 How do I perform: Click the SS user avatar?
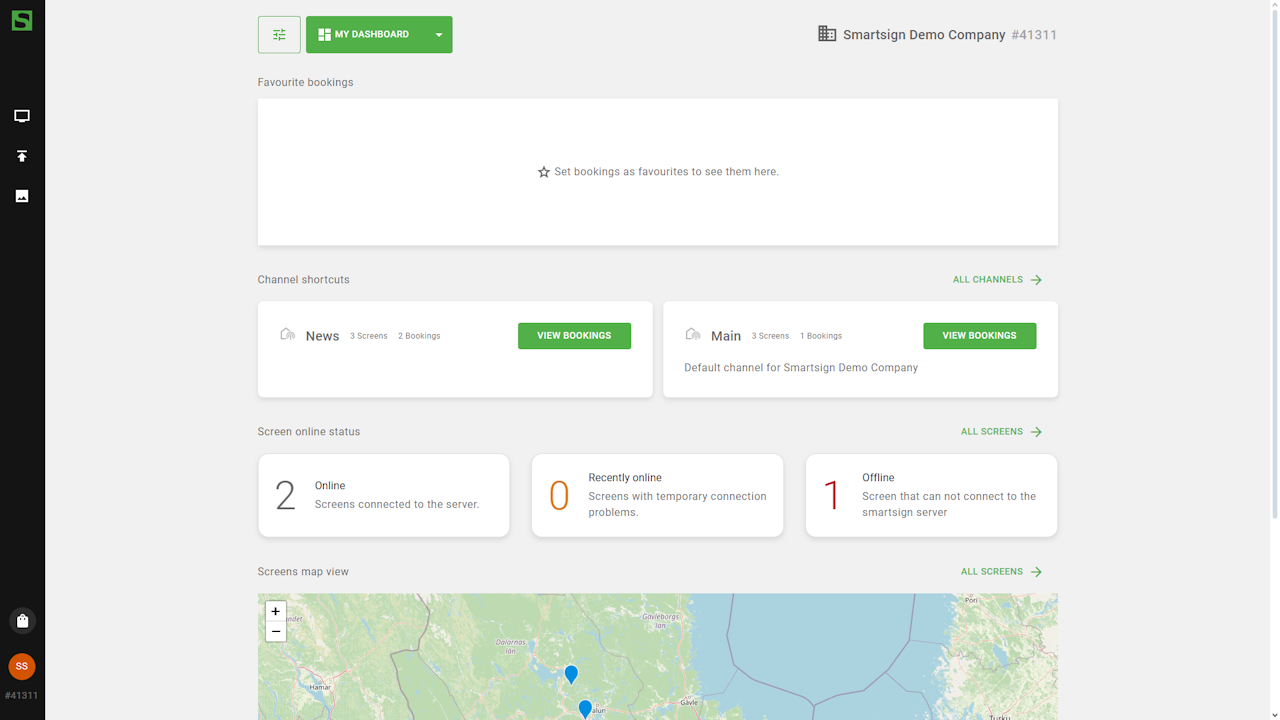pyautogui.click(x=22, y=666)
